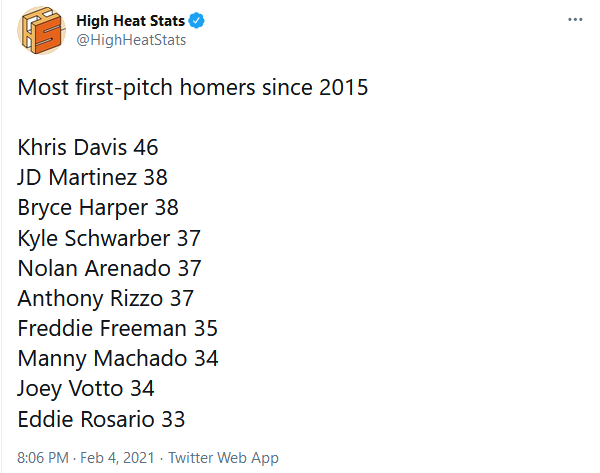Image resolution: width=600 pixels, height=473 pixels.
Task: Select the JD Martinez 38 line
Action: point(93,178)
